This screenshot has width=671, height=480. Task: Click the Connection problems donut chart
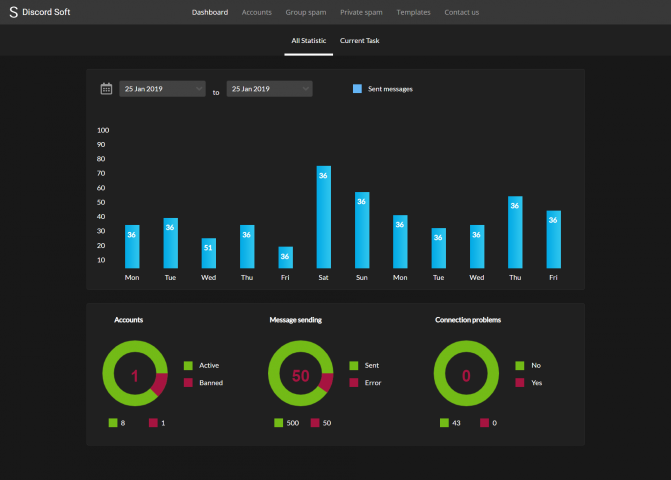pos(466,373)
